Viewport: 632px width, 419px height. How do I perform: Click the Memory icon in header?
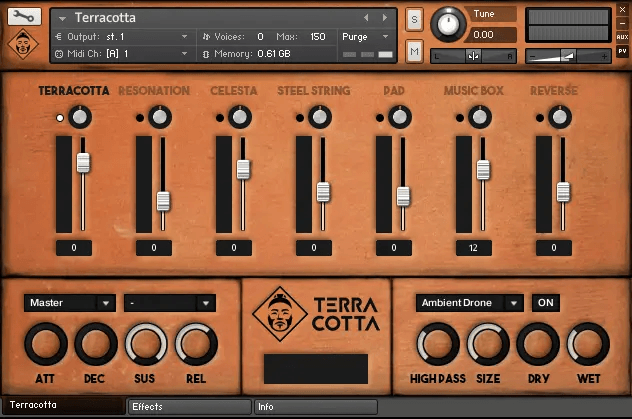[206, 54]
